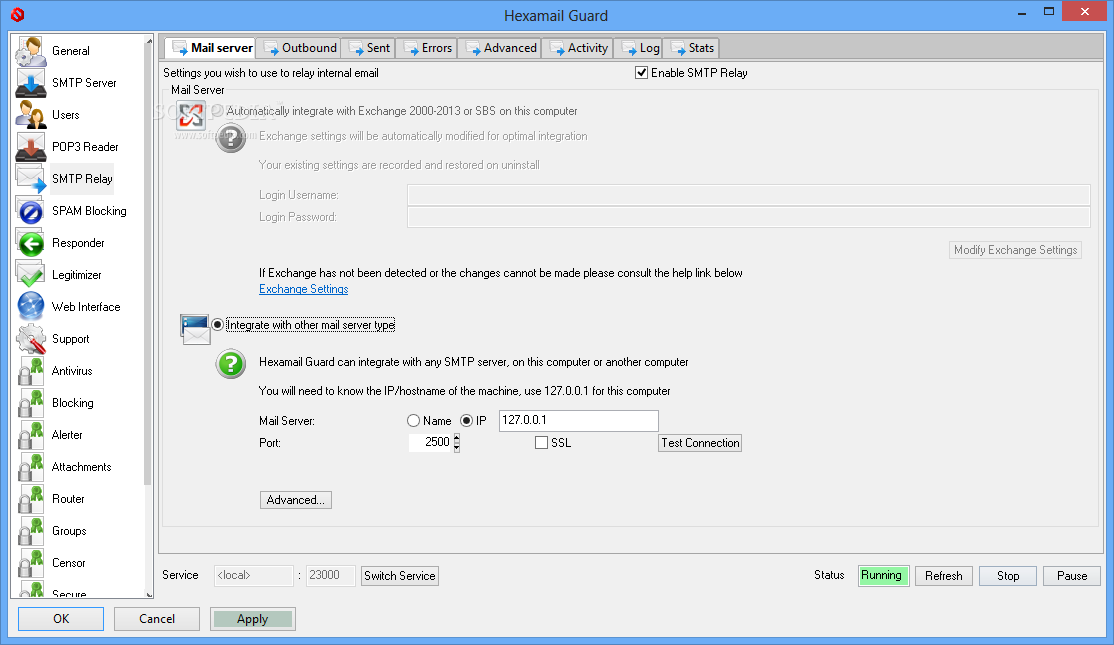Stop the service with Stop button
Image resolution: width=1114 pixels, height=645 pixels.
click(x=1007, y=576)
